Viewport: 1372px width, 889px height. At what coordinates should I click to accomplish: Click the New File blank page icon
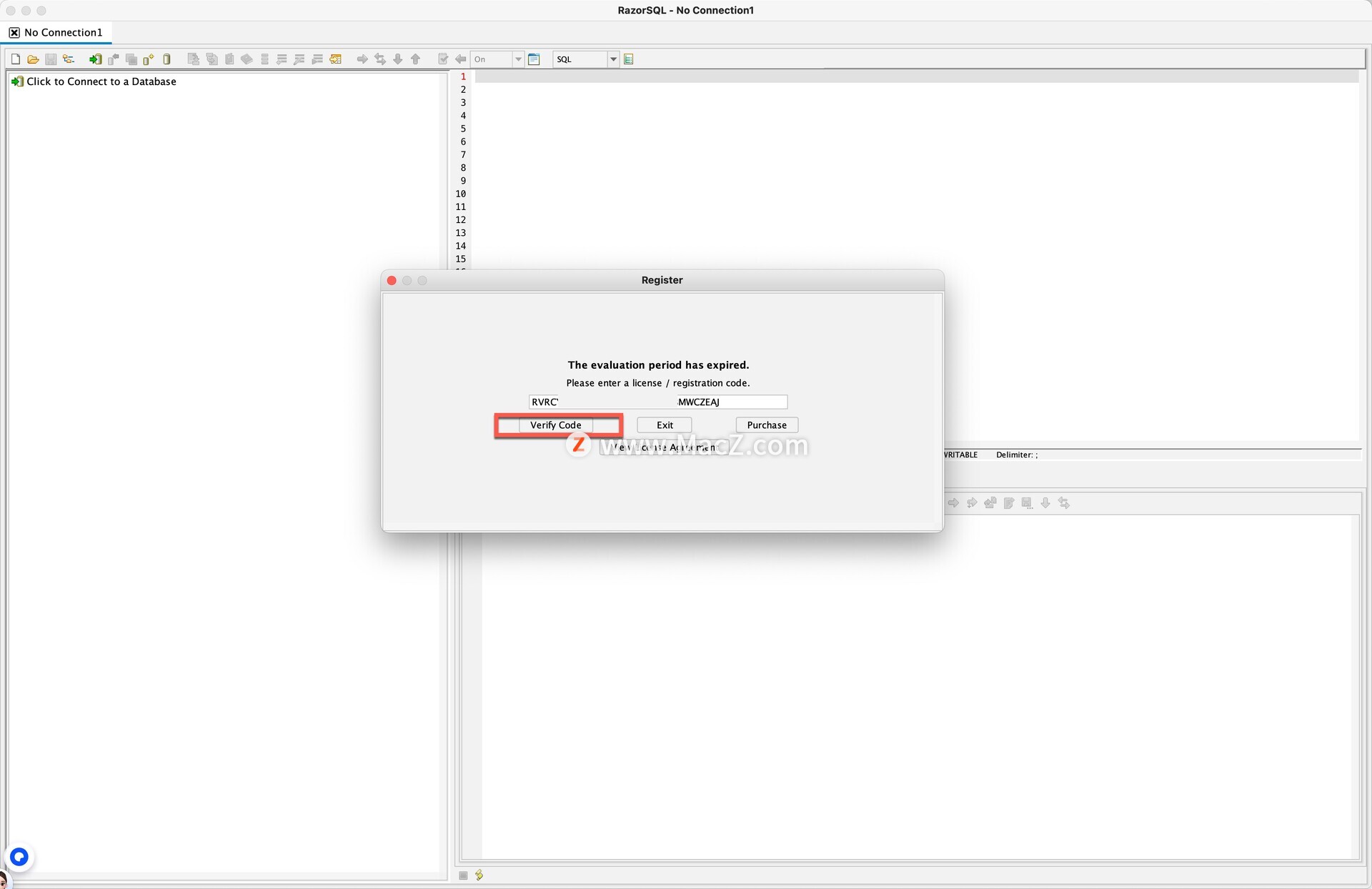16,59
